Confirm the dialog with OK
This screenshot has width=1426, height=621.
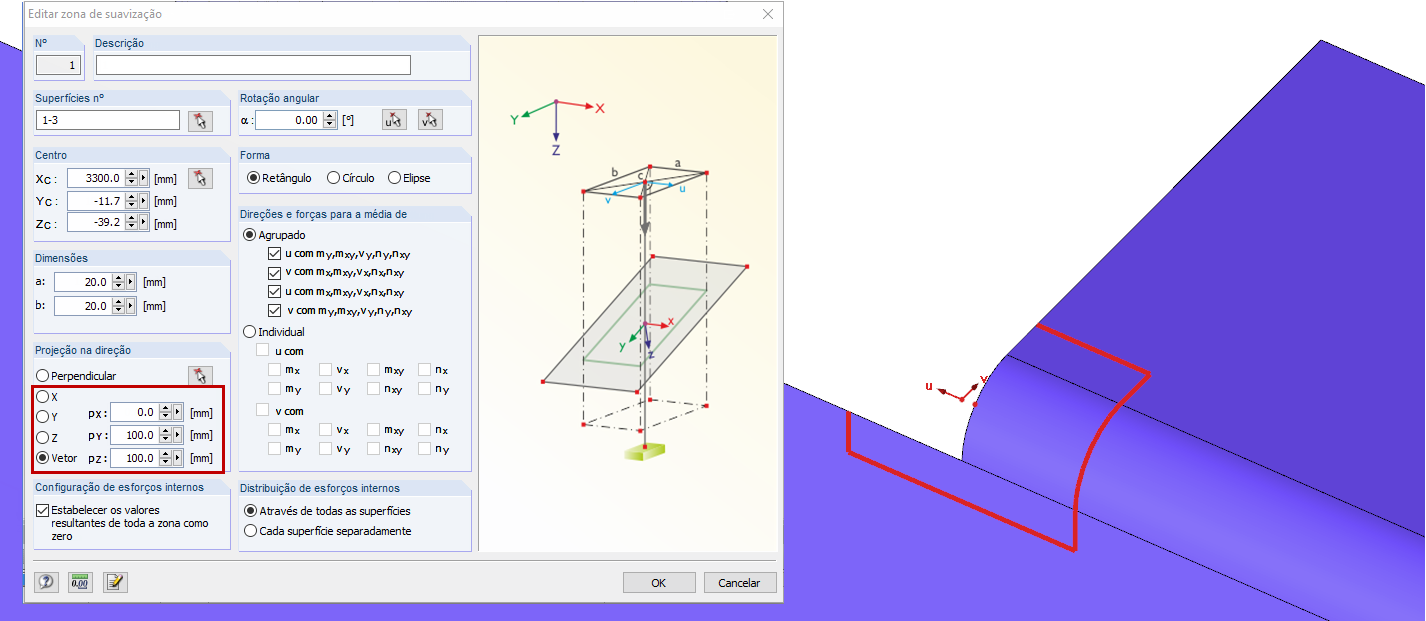659,582
